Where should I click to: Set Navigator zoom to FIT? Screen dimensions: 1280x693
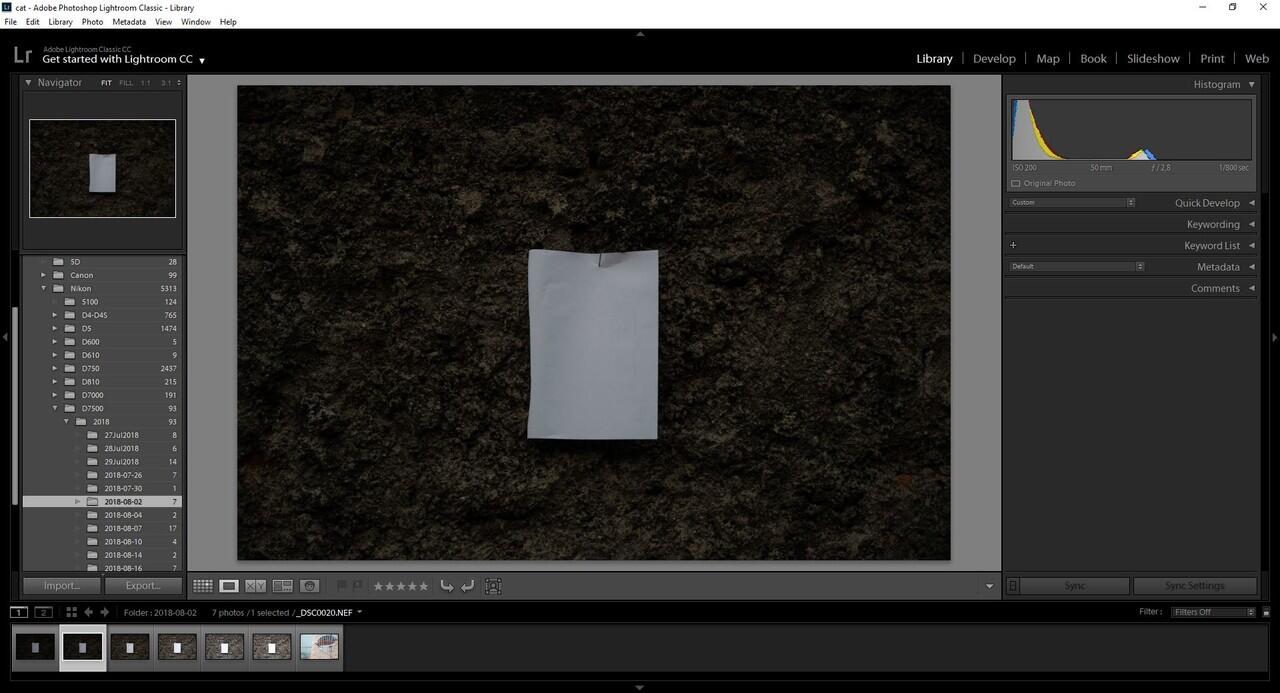click(106, 83)
